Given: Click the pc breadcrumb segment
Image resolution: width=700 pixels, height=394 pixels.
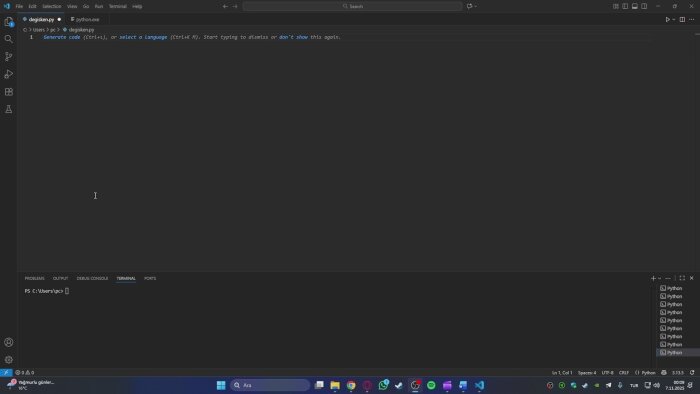Looking at the screenshot, I should point(53,30).
